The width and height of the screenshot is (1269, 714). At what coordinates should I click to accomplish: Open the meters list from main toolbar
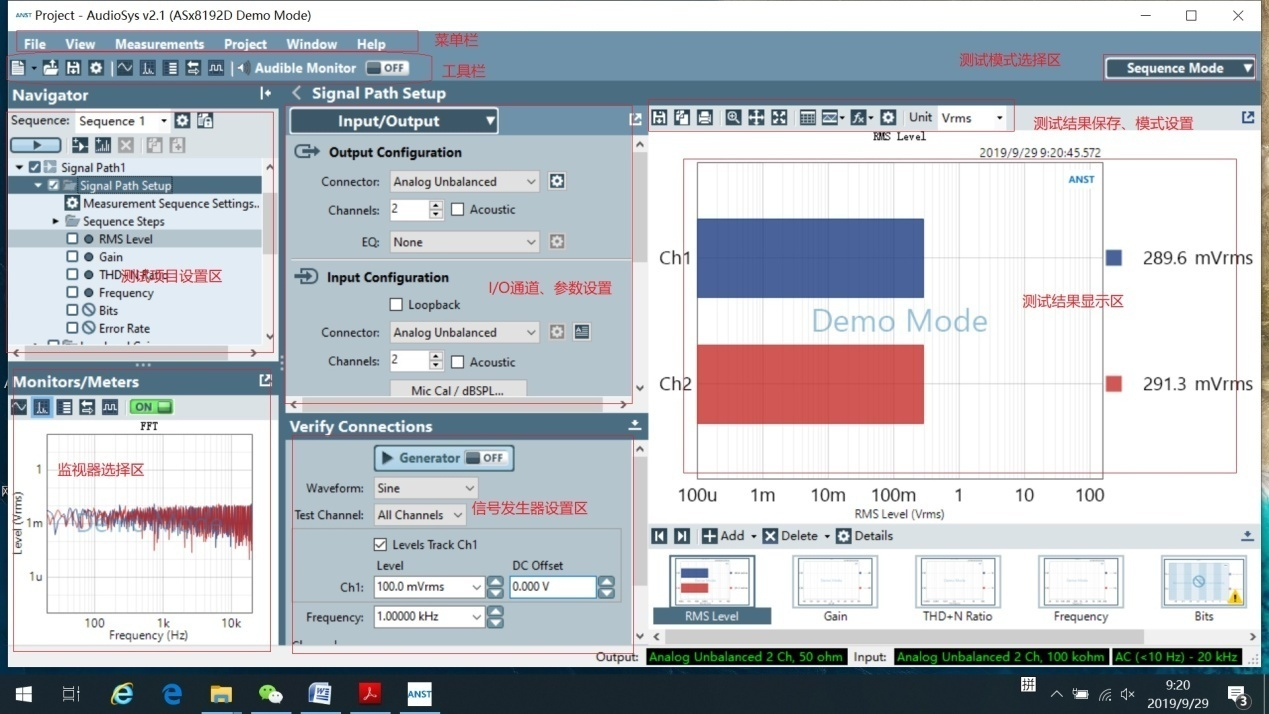(171, 68)
